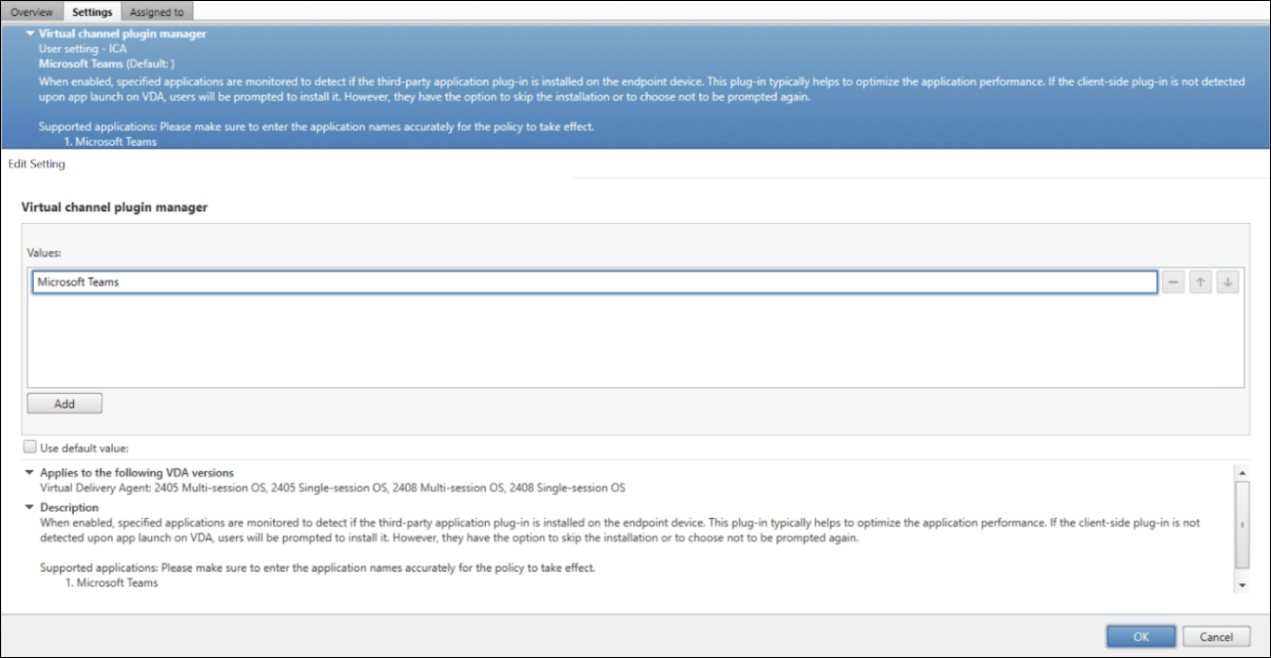Click the description panel's scrollbar thumb

[1242, 523]
